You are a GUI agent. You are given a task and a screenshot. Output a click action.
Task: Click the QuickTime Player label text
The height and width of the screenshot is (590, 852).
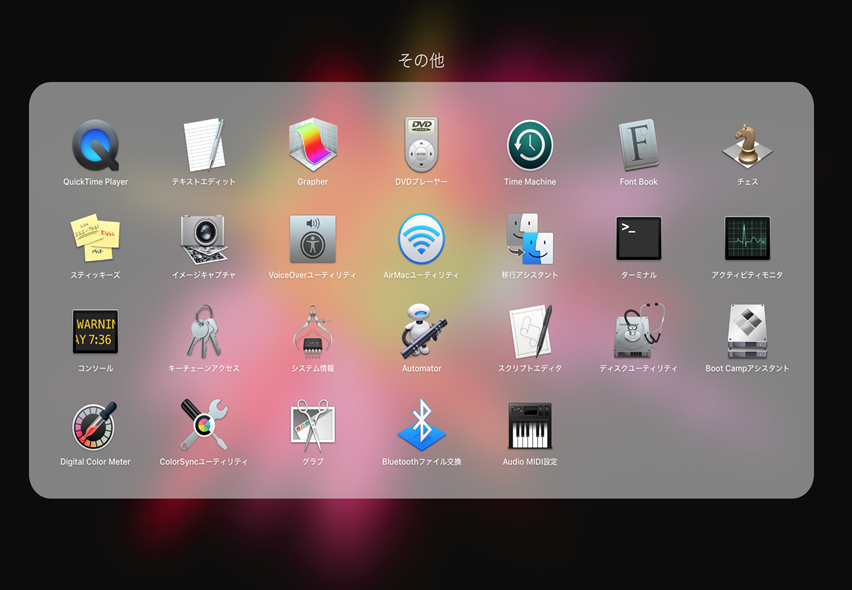tap(96, 182)
